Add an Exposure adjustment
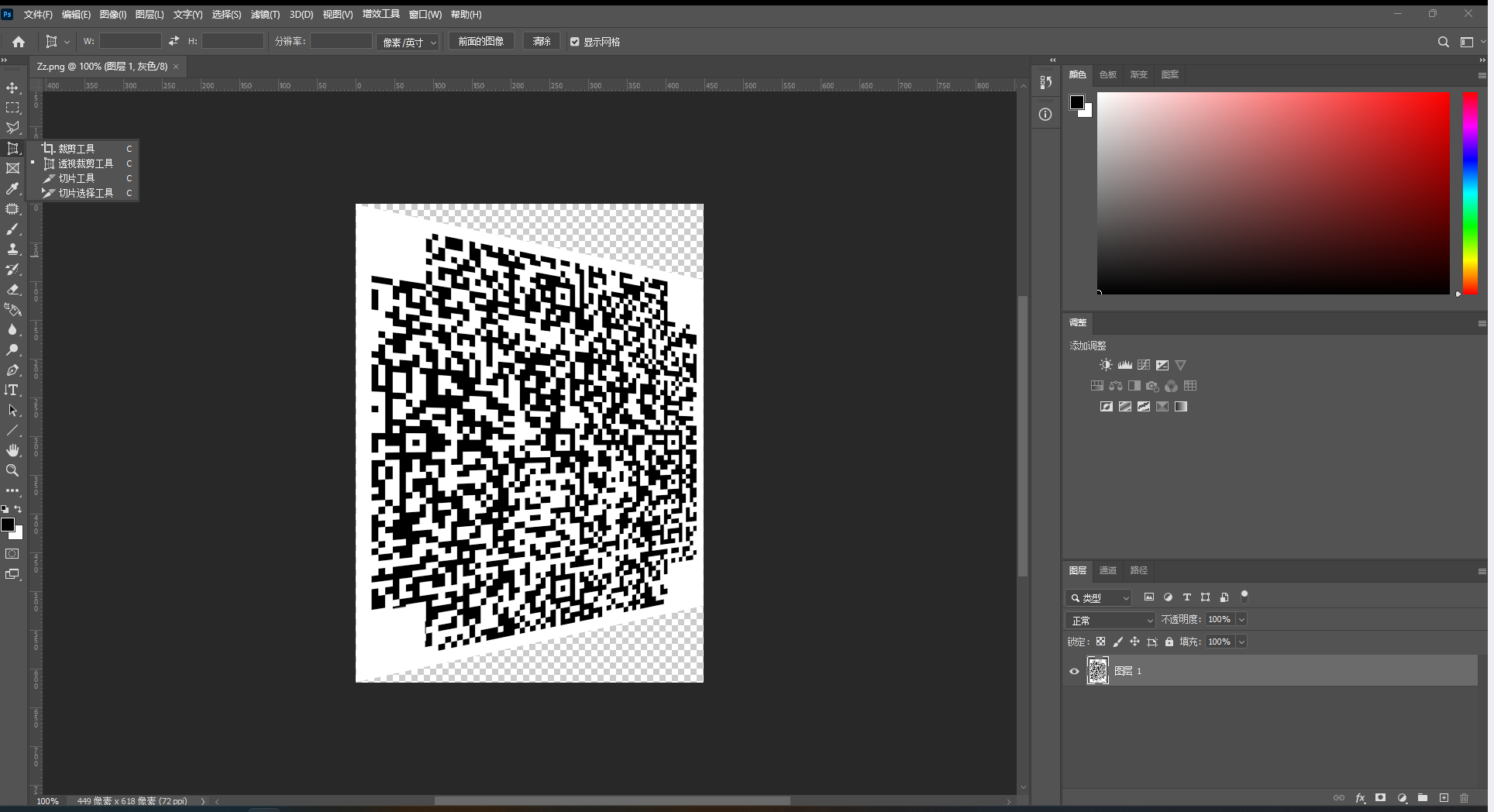Viewport: 1494px width, 812px height. [x=1162, y=365]
